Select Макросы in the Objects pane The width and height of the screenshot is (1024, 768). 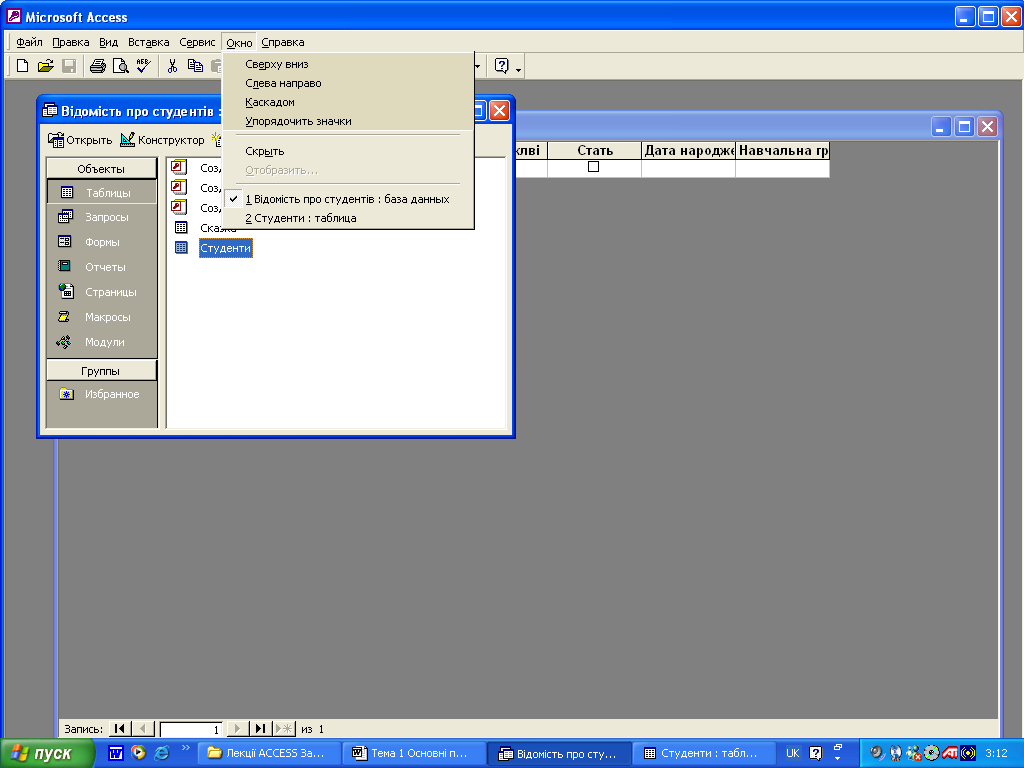(x=102, y=317)
